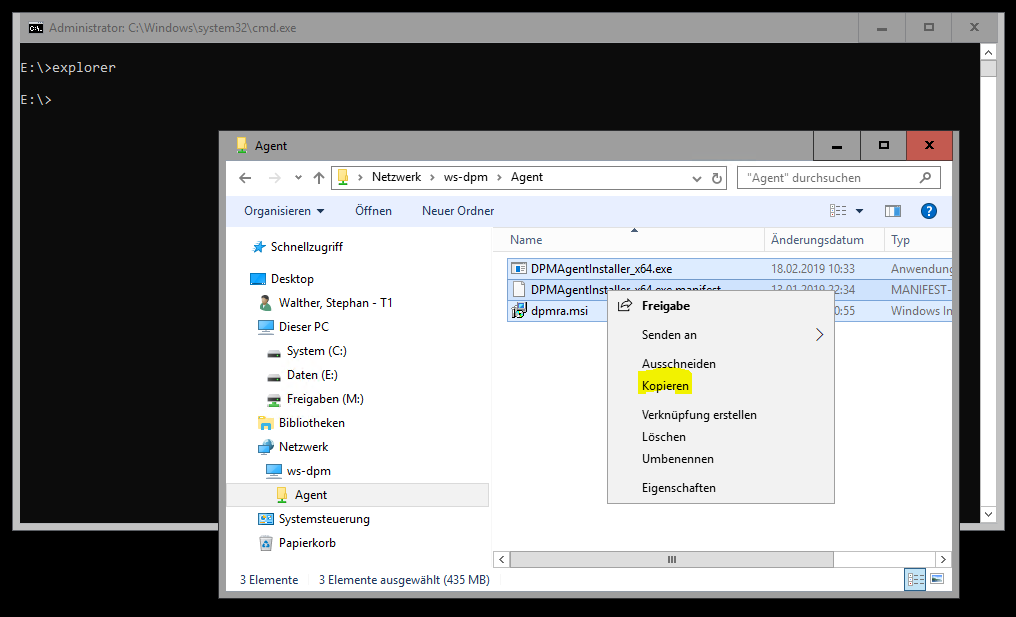Screen dimensions: 1016x617
Task: Click the Netzwerk icon in tree
Action: tap(266, 447)
